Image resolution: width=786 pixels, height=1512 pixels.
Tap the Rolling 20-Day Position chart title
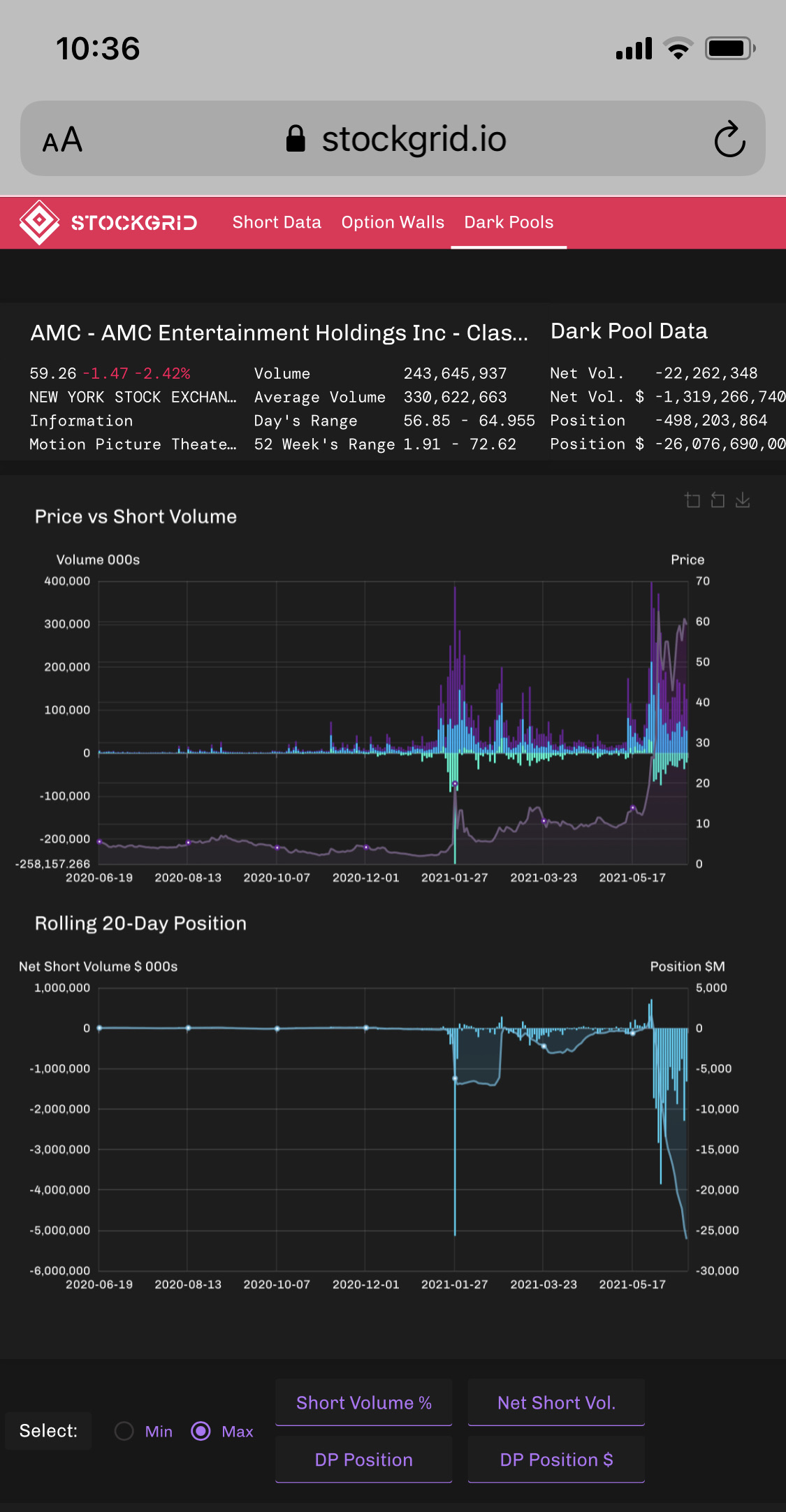coord(140,923)
